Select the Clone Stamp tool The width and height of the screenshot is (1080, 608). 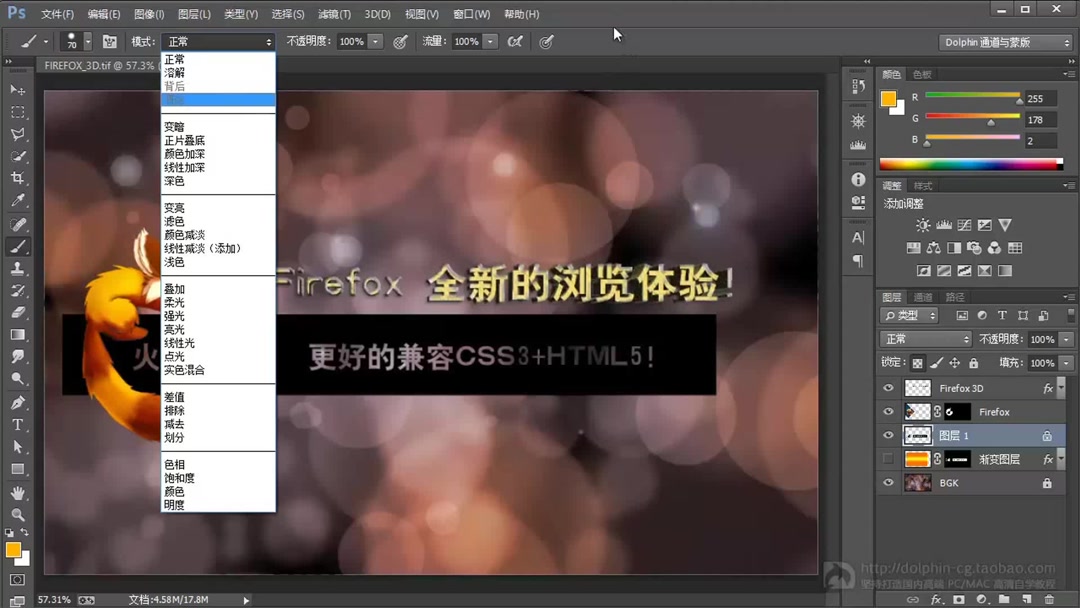[x=18, y=270]
